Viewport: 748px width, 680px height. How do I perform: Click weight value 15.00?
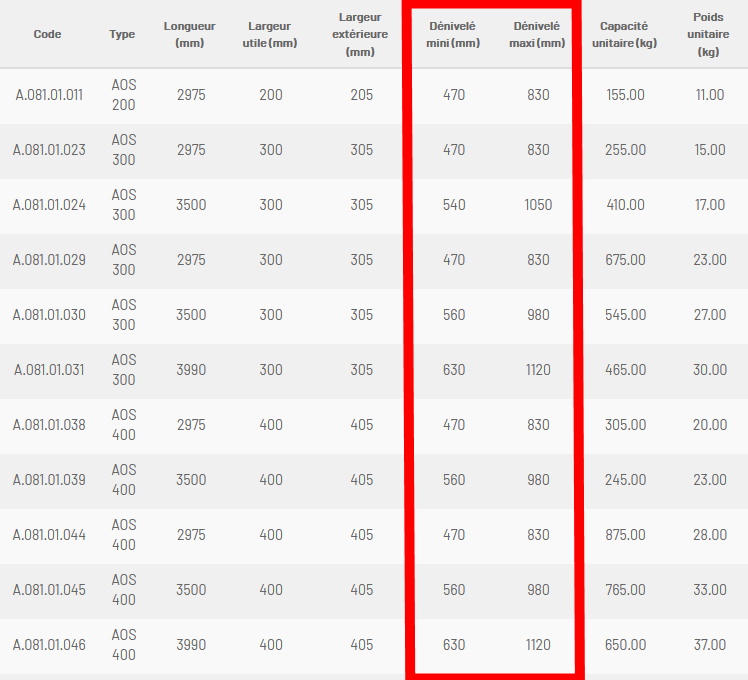[710, 150]
